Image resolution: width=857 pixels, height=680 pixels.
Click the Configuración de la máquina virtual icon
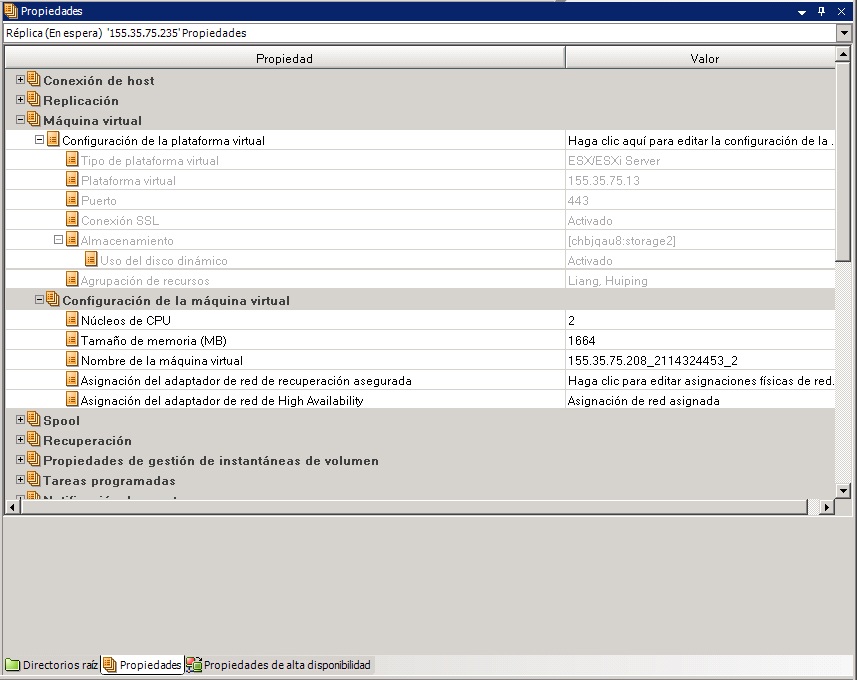[53, 300]
